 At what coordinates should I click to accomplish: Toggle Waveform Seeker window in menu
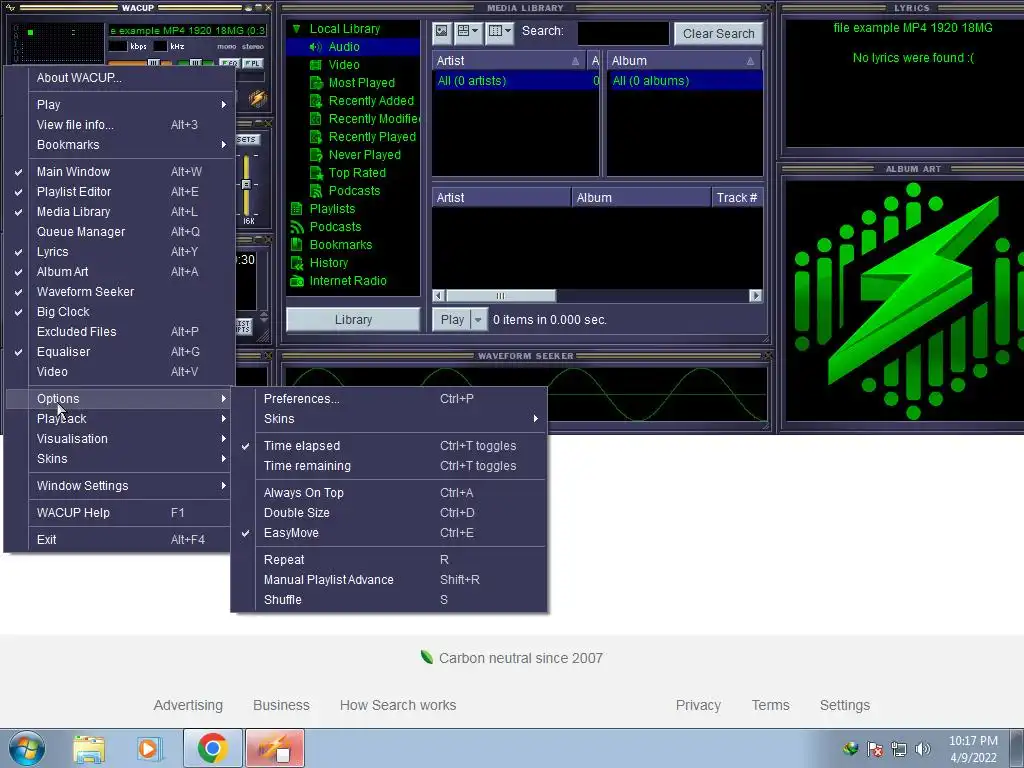point(119,292)
